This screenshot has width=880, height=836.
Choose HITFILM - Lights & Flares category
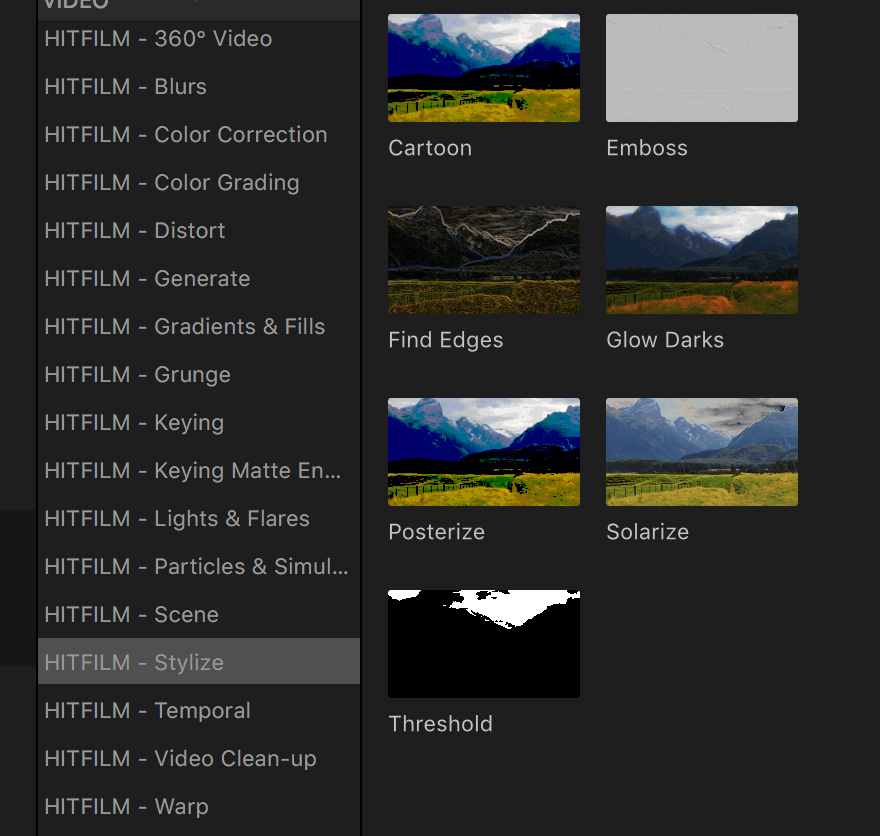click(199, 518)
